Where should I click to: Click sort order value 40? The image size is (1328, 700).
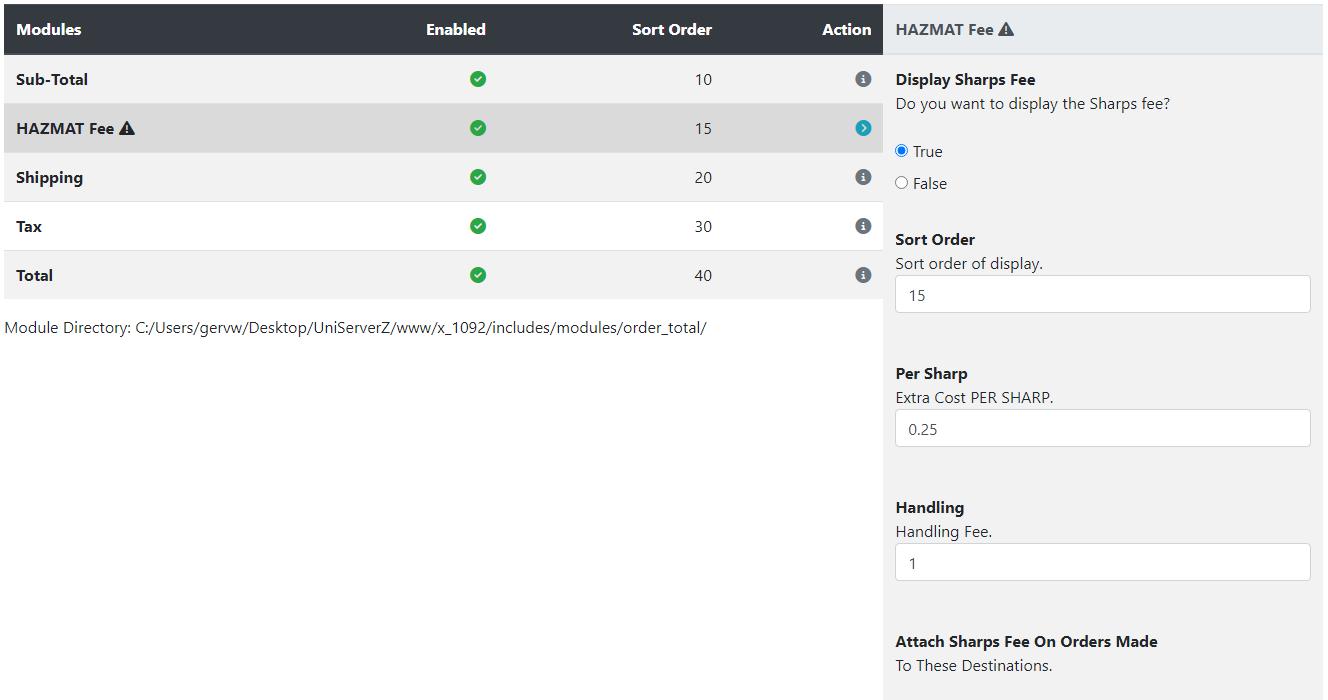coord(703,275)
